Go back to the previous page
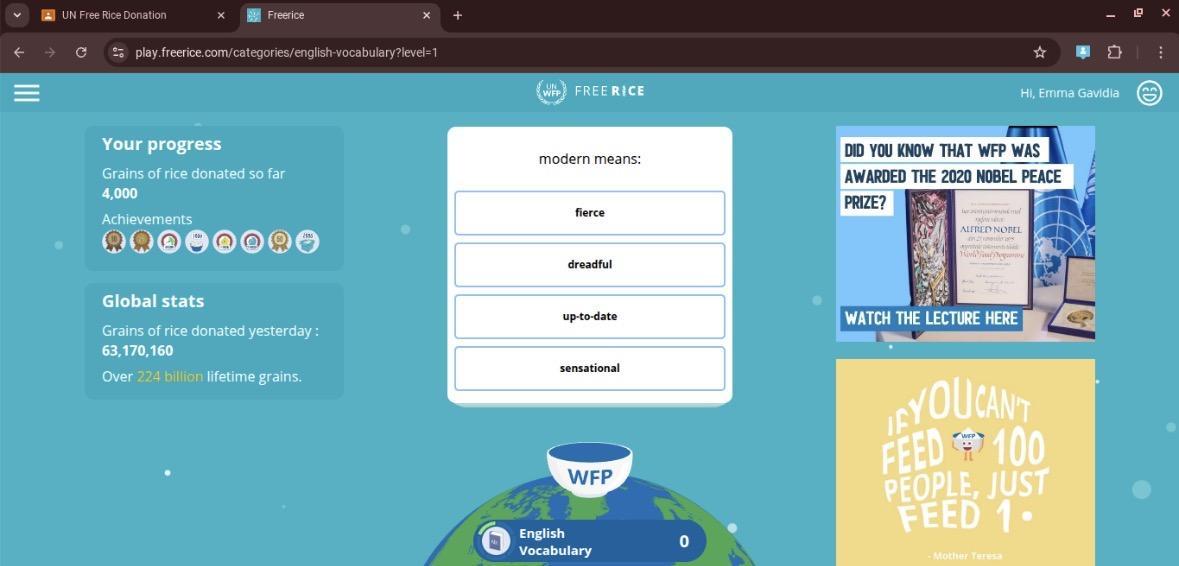Viewport: 1179px width, 566px height. [x=20, y=53]
